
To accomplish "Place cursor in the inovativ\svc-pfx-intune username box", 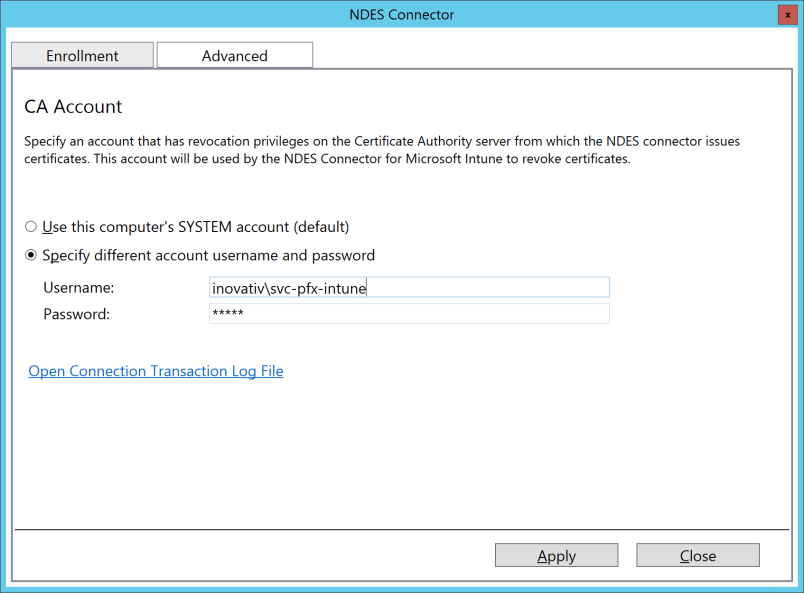I will [x=408, y=287].
